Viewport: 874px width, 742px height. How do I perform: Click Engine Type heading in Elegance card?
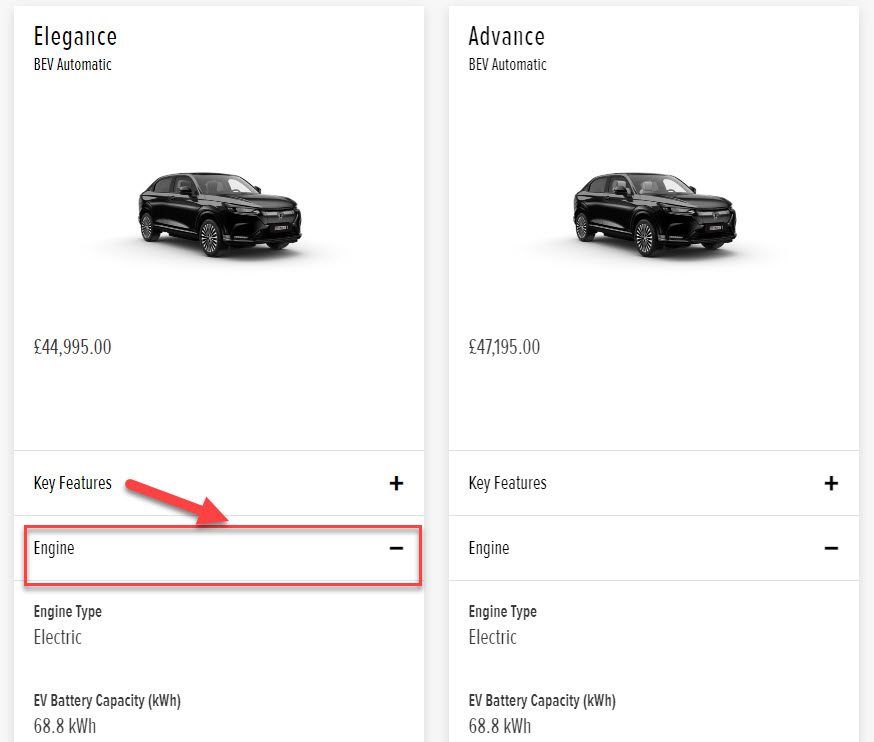[x=68, y=611]
